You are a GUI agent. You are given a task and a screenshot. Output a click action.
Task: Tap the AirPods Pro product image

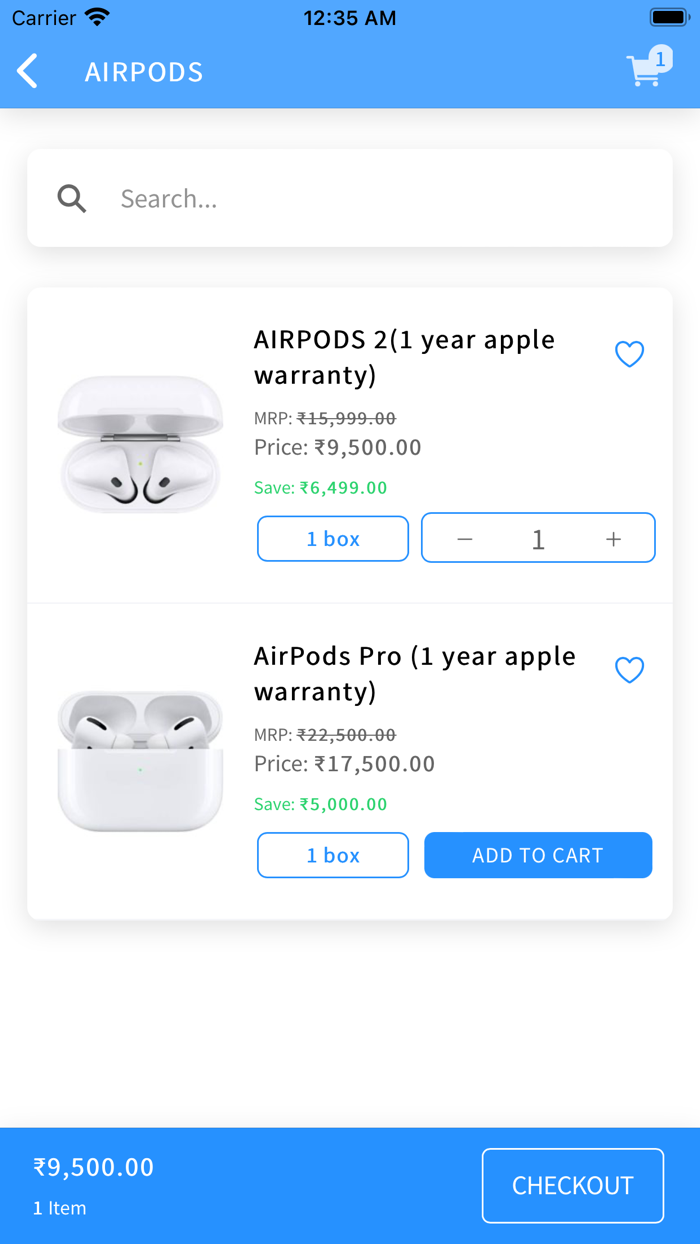[x=140, y=760]
